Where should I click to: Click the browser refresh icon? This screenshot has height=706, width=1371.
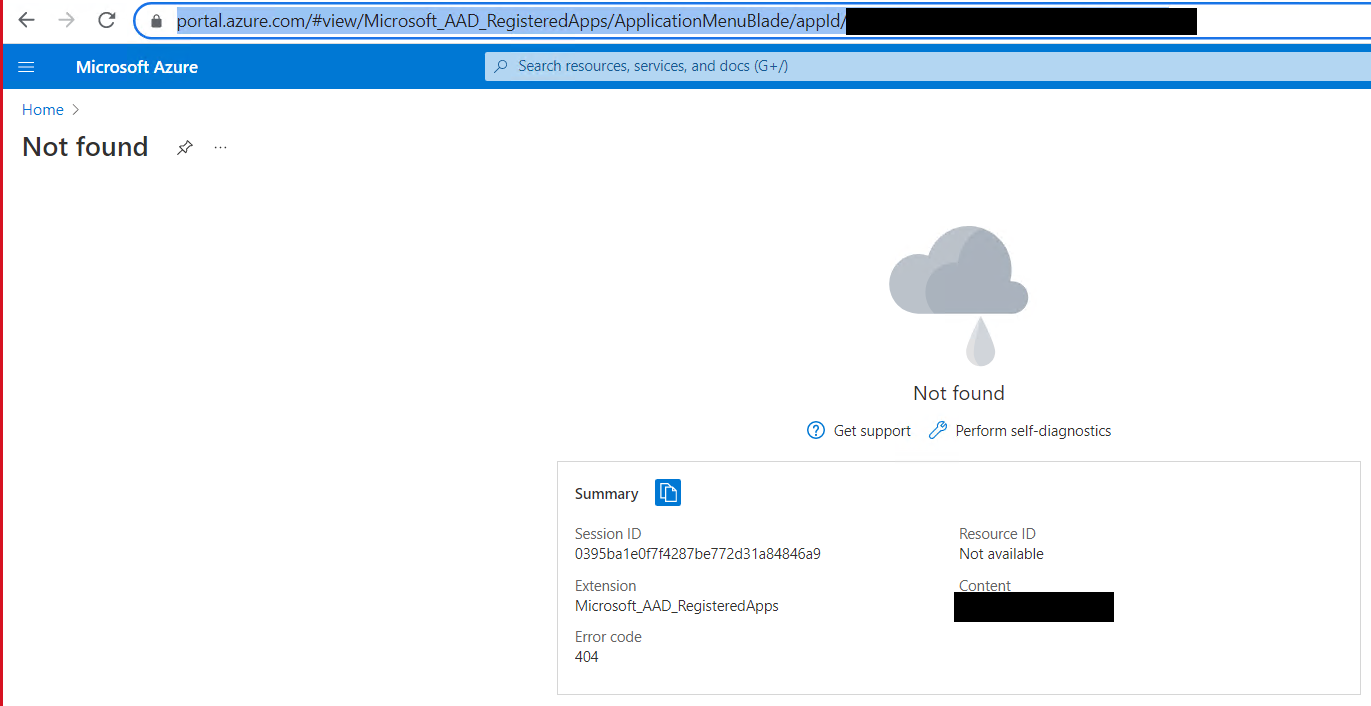[106, 20]
